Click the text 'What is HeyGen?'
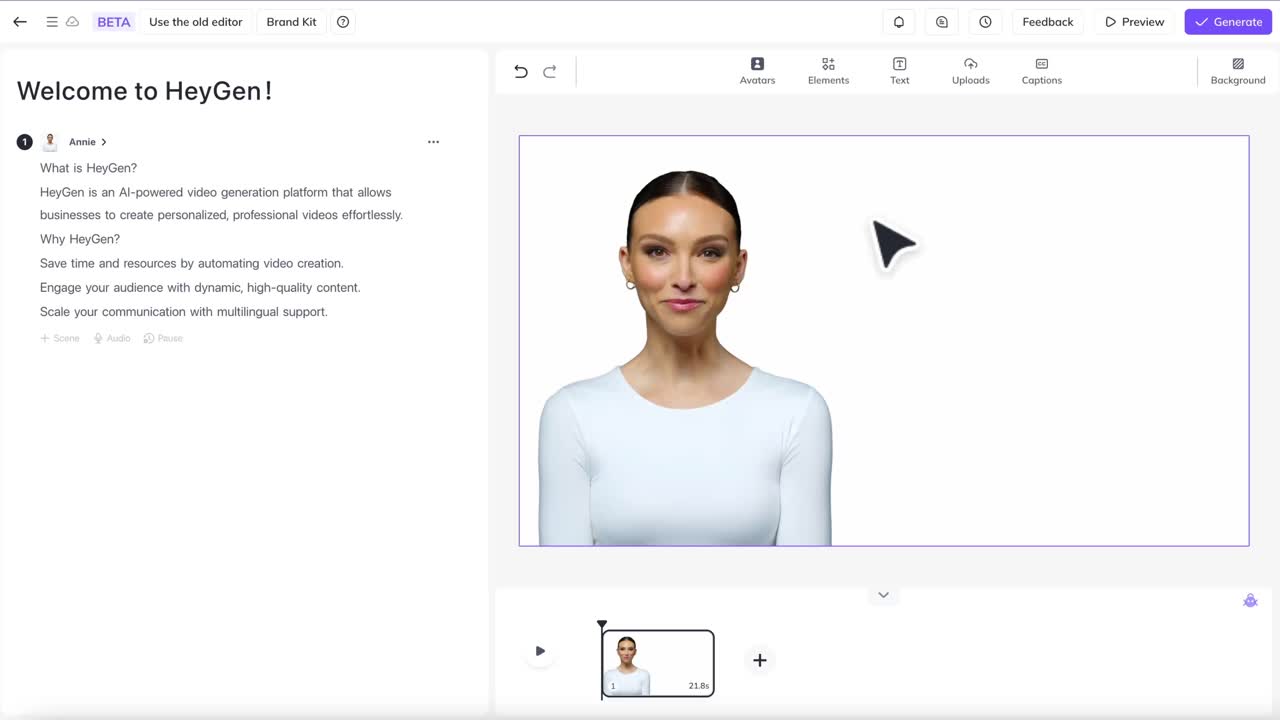1280x720 pixels. [89, 168]
